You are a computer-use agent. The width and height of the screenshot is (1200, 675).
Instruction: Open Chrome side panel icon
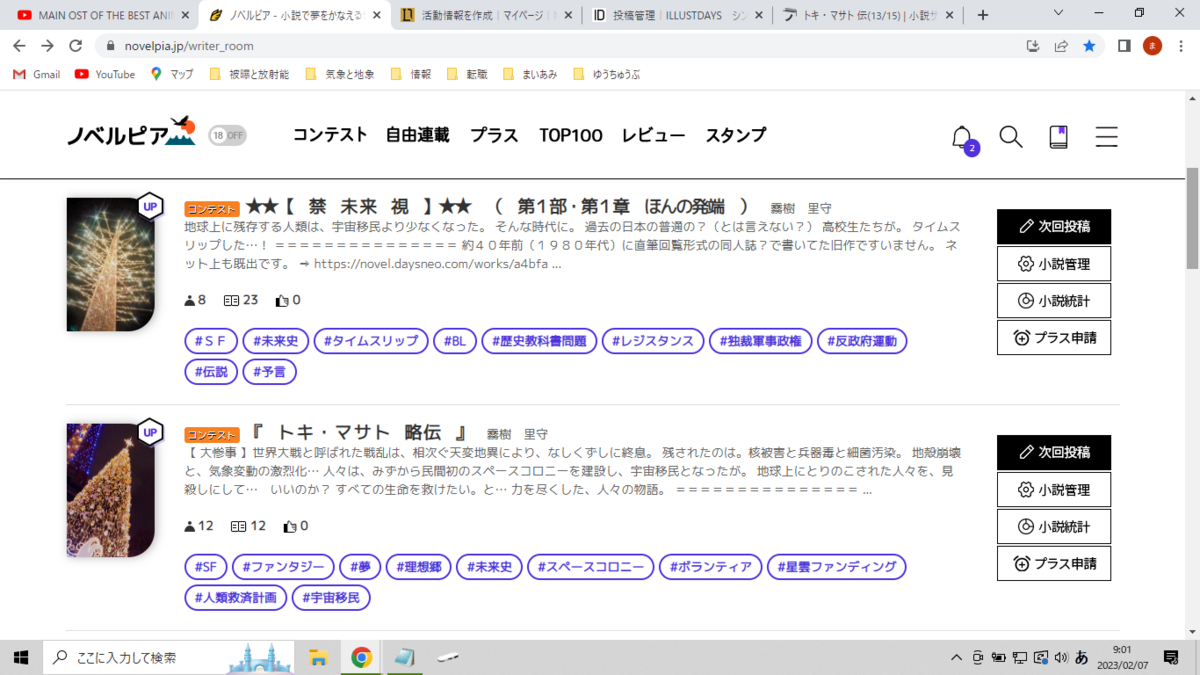(x=1124, y=46)
